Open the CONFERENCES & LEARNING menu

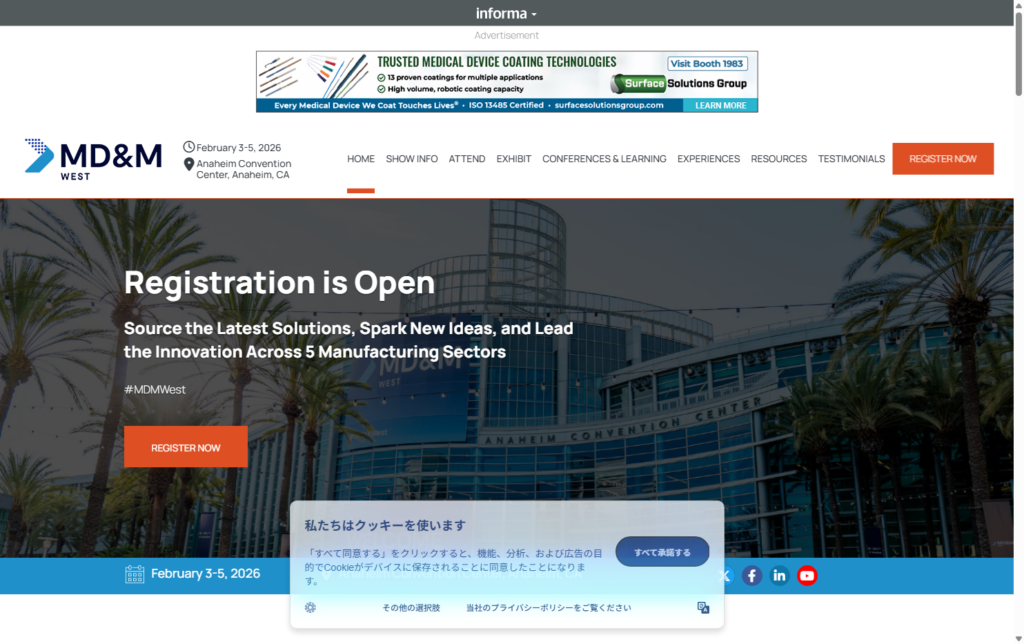(604, 158)
